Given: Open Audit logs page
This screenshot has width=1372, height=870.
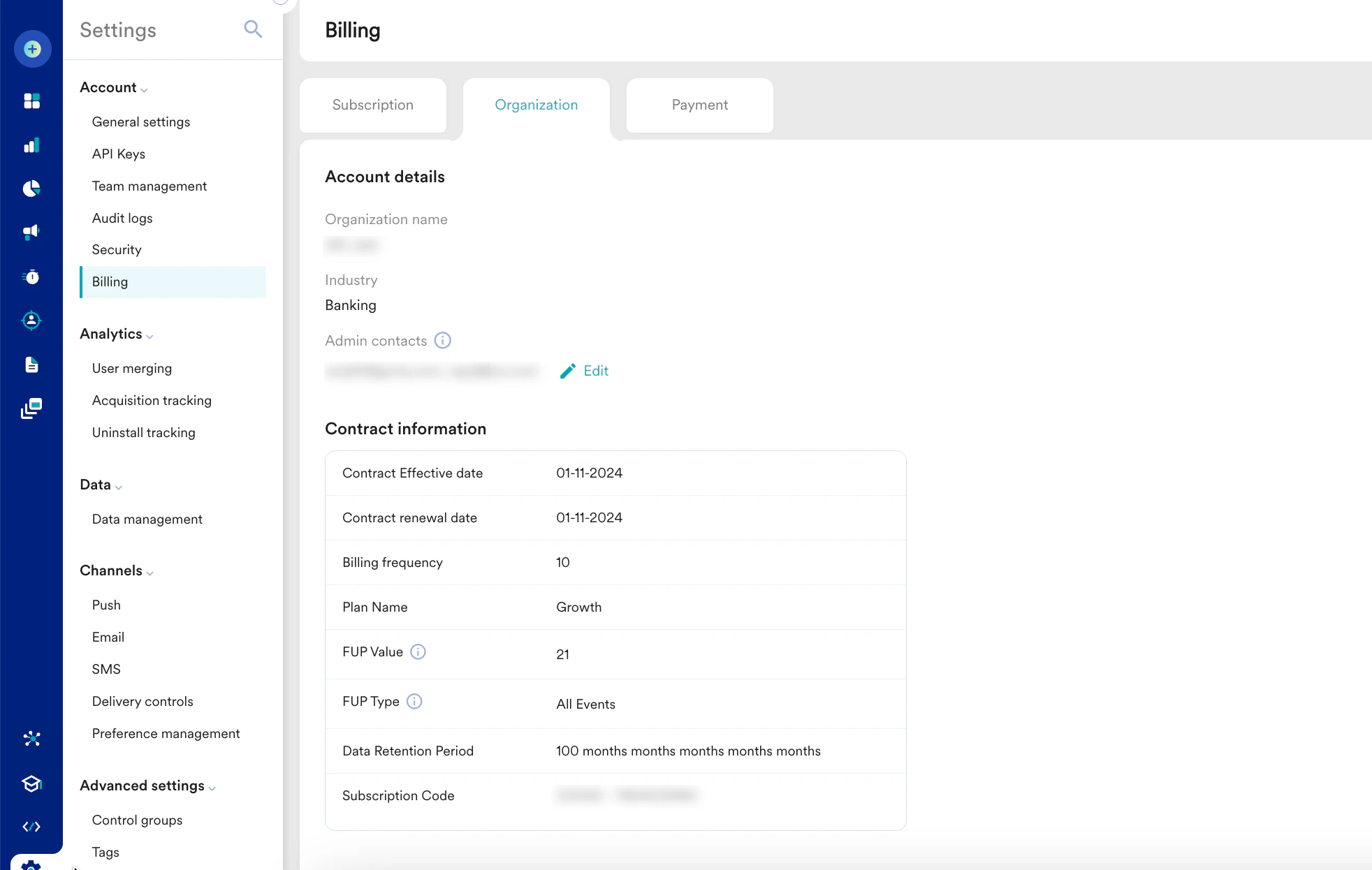Looking at the screenshot, I should tap(122, 219).
